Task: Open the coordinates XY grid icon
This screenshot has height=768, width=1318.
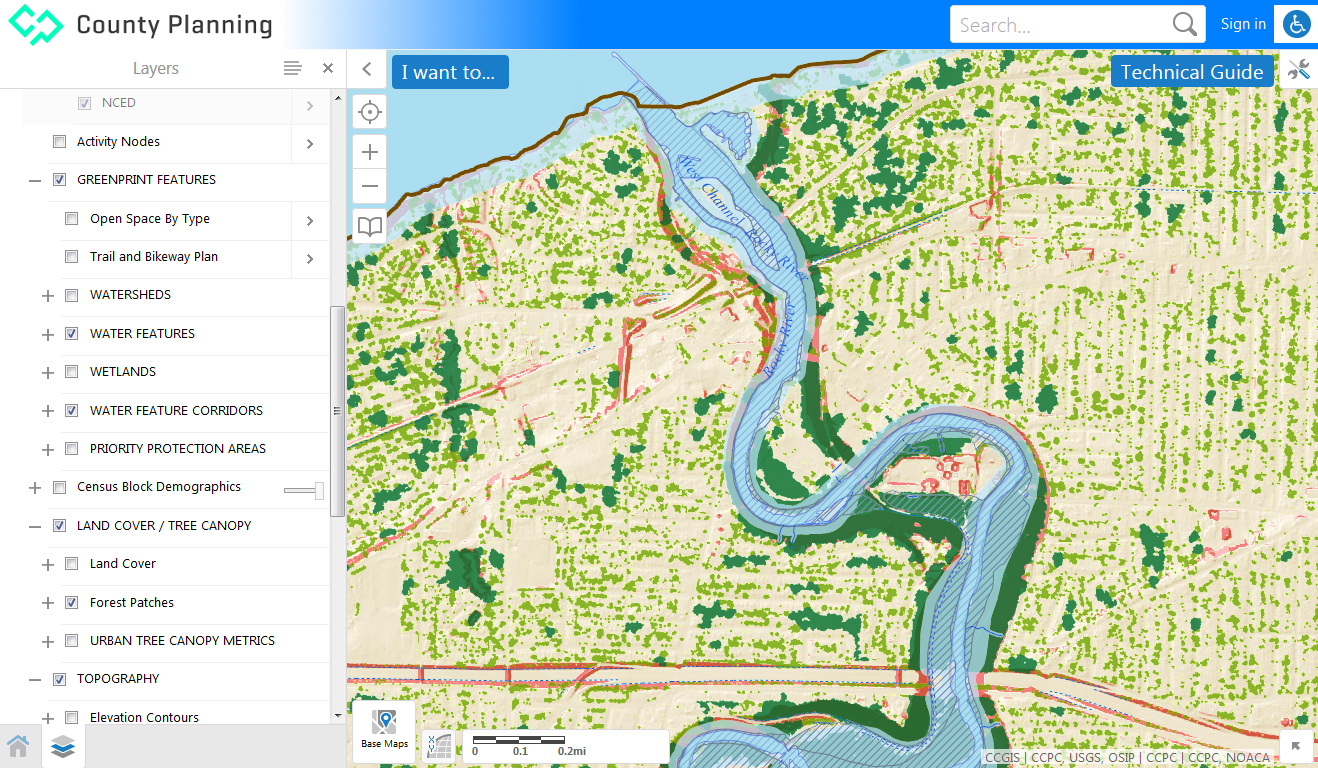Action: (x=438, y=746)
